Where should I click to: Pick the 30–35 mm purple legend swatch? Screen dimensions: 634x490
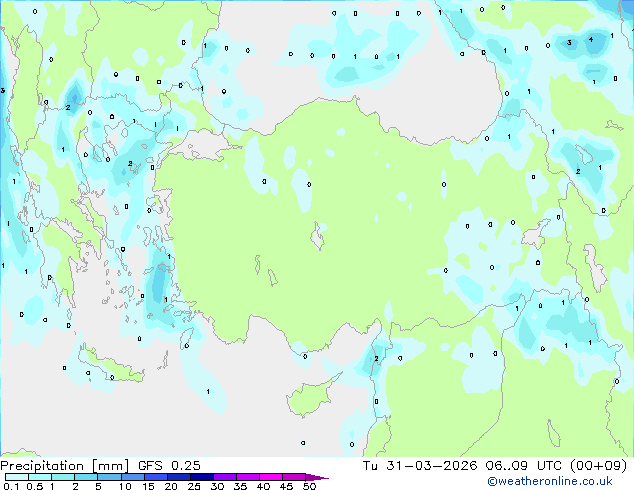[225, 477]
